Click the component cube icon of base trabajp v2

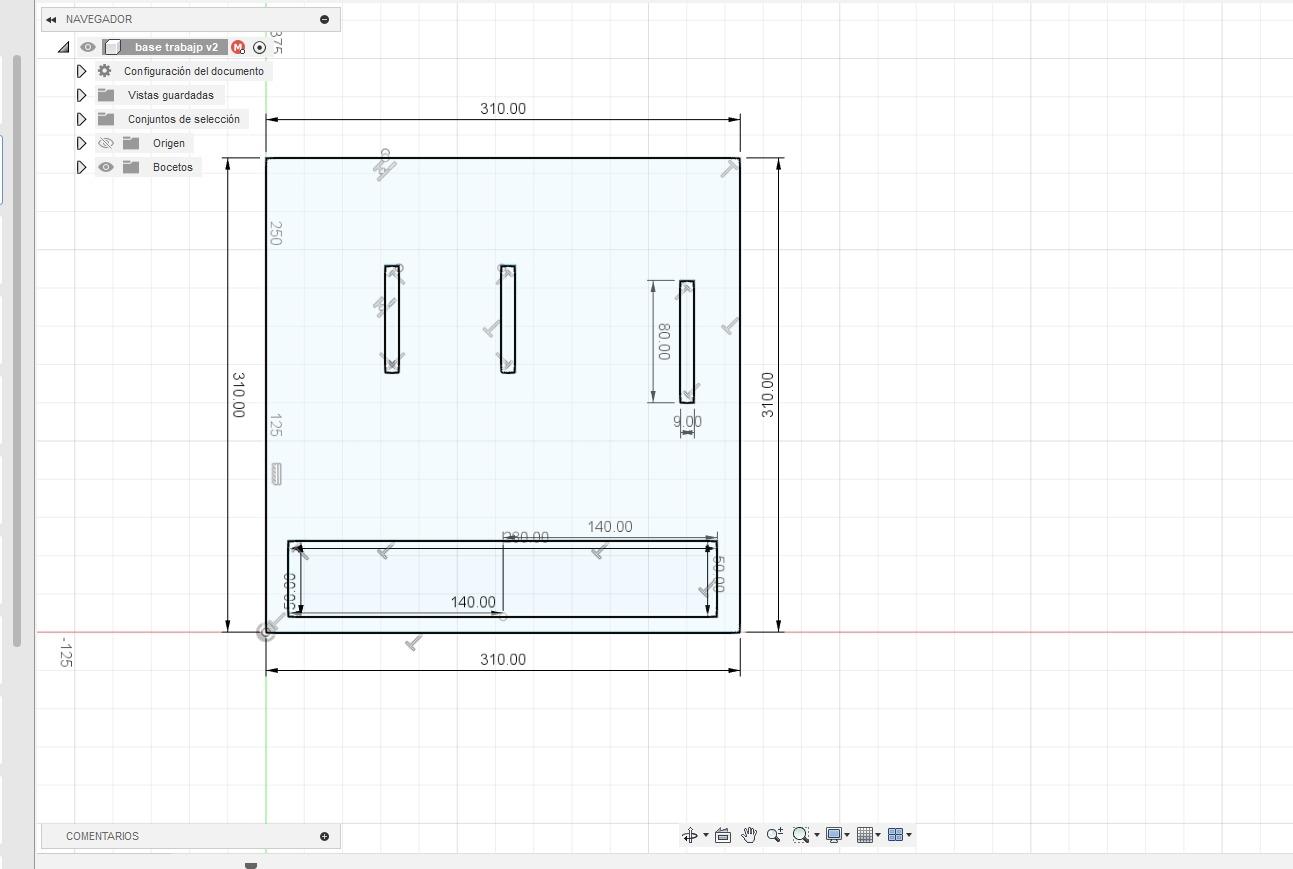click(113, 47)
